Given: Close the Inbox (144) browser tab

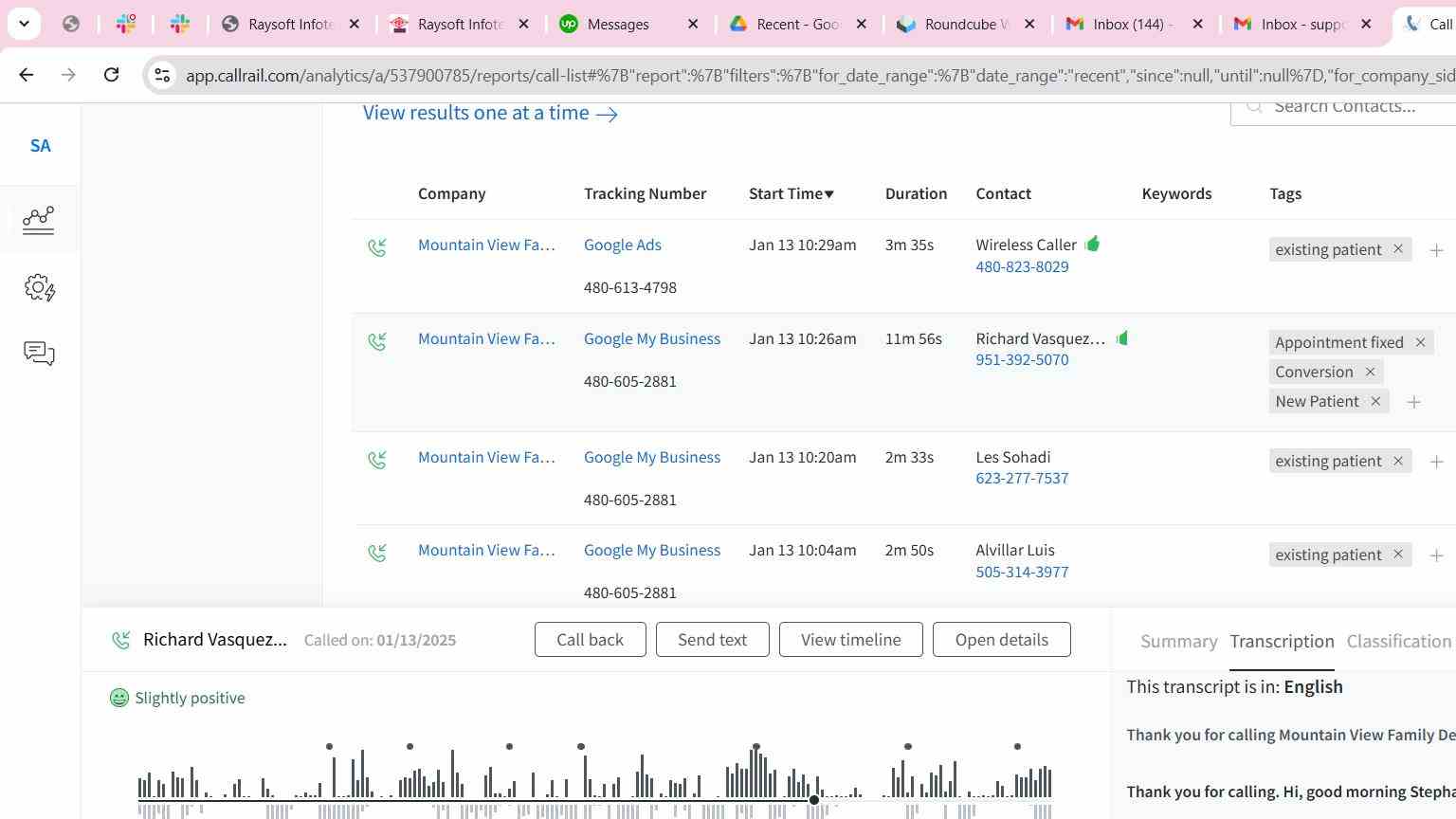Looking at the screenshot, I should [x=1197, y=25].
